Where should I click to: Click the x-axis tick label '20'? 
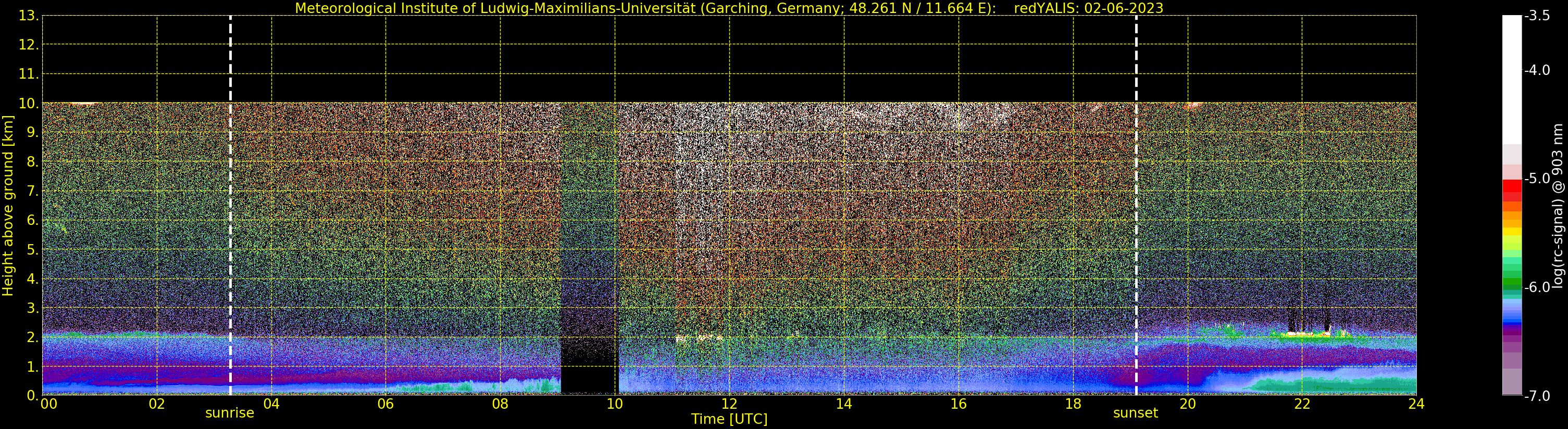click(x=1187, y=404)
